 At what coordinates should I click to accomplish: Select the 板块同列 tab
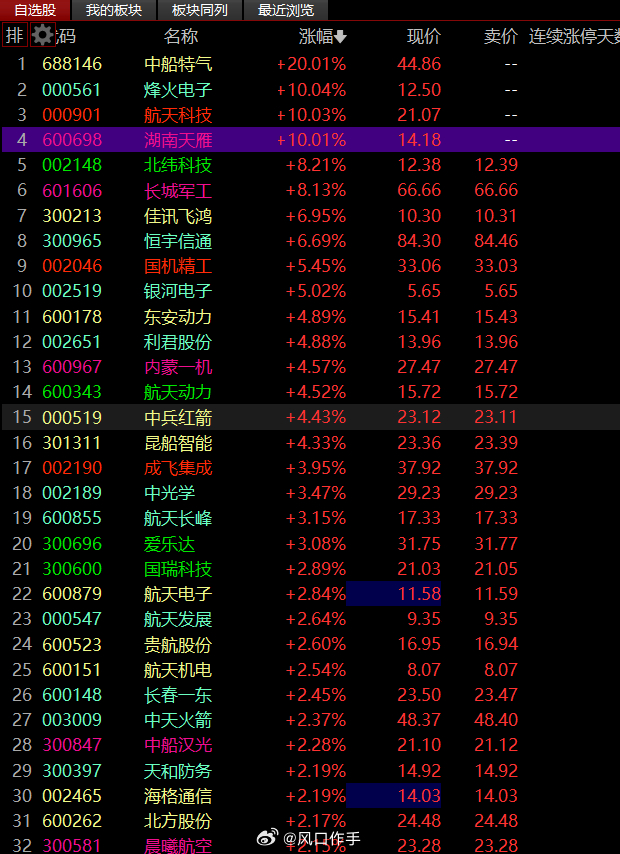coord(199,10)
